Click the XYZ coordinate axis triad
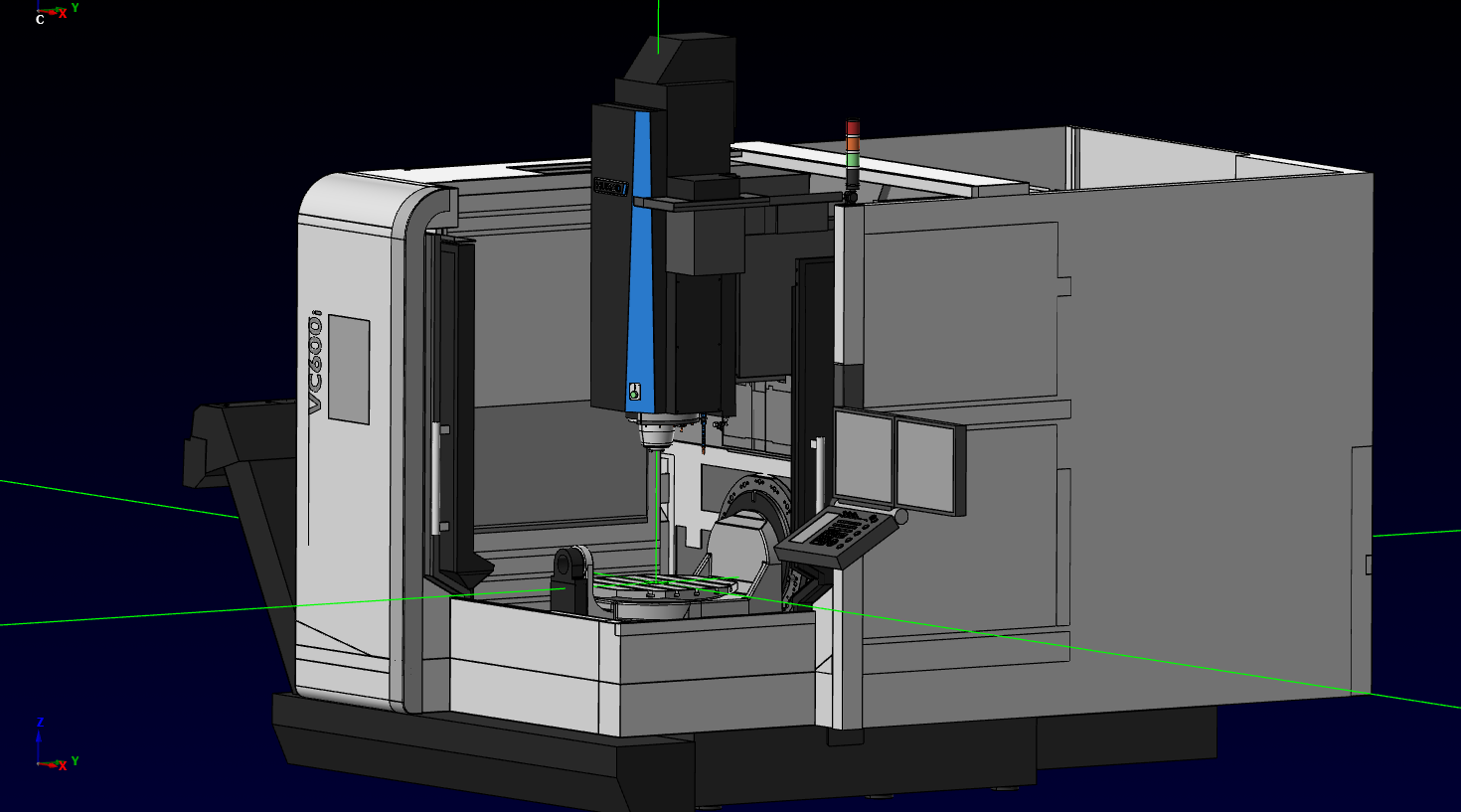The image size is (1461, 812). click(x=57, y=743)
